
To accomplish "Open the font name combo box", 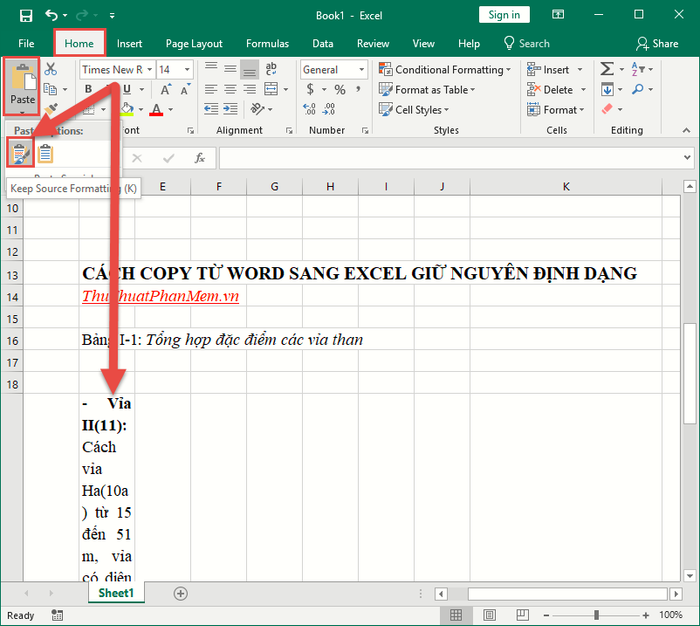I will click(117, 70).
